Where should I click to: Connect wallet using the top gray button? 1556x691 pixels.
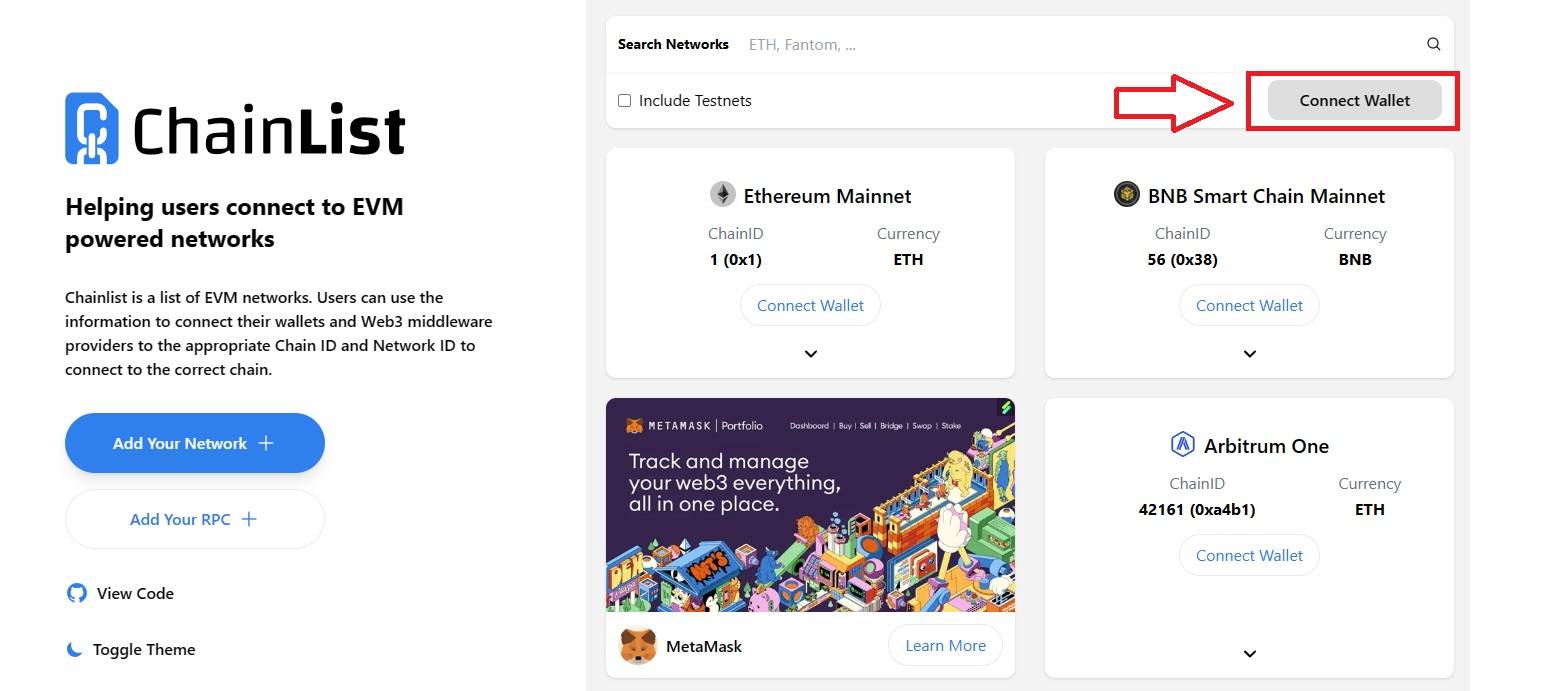pos(1354,100)
